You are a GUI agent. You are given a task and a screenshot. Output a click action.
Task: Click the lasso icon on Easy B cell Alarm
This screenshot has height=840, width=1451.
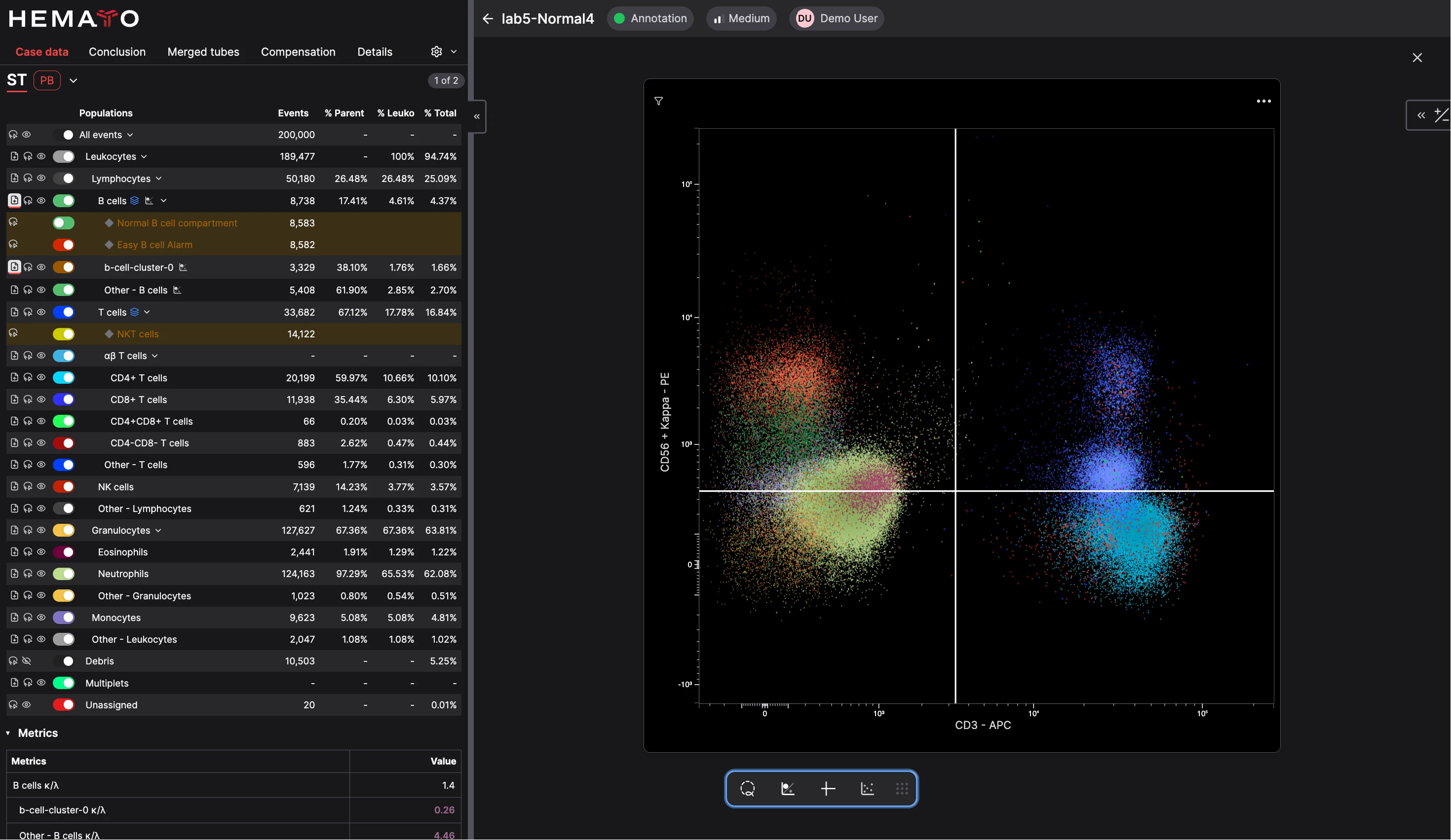13,245
